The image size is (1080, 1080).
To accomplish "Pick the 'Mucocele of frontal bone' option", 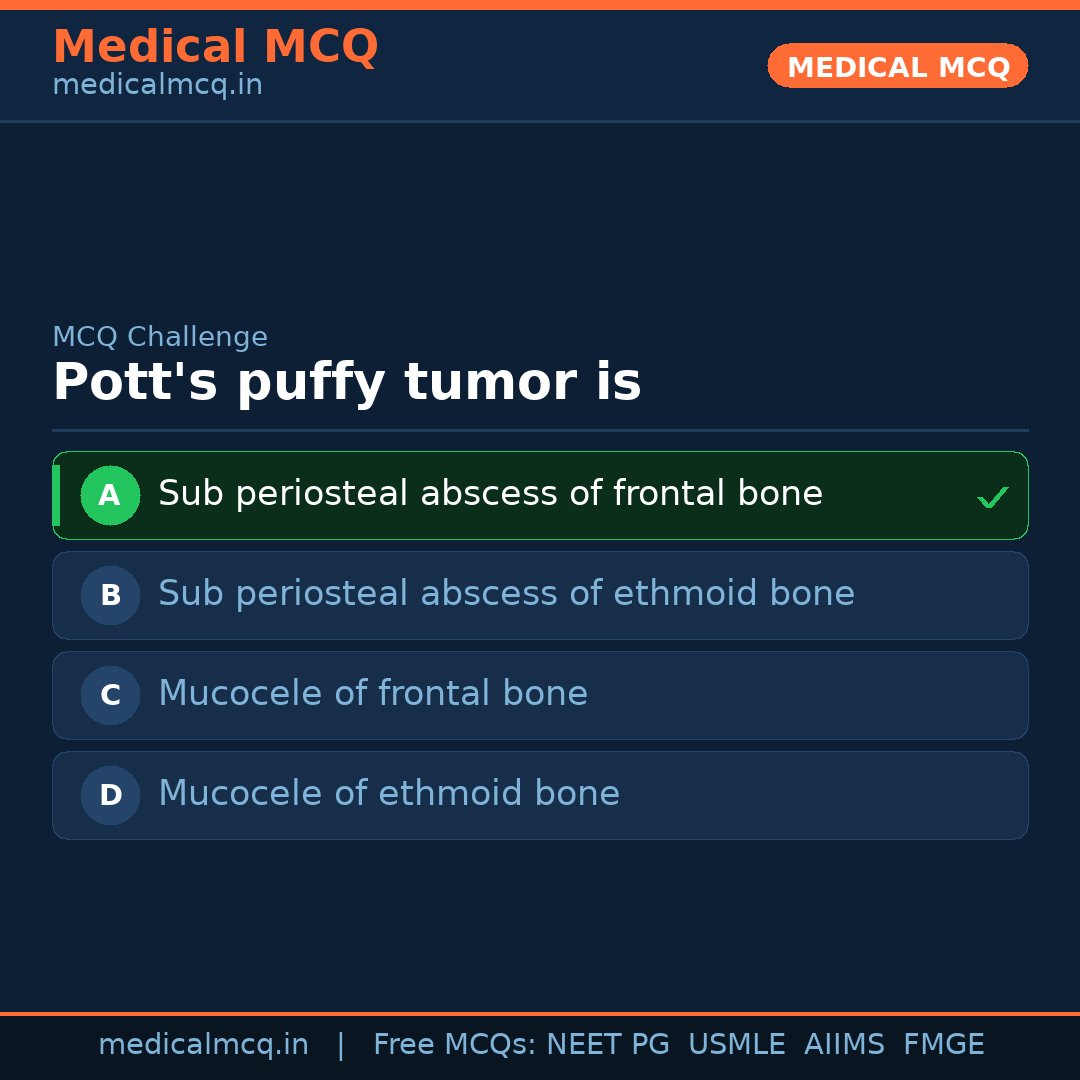I will click(373, 694).
